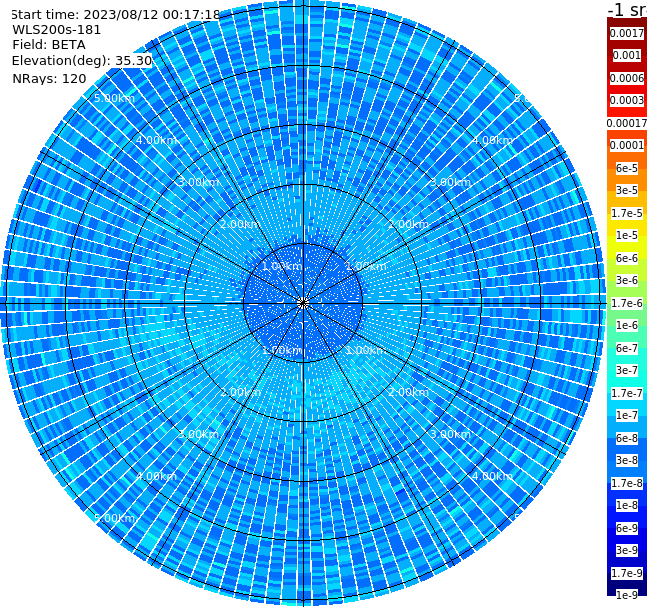Click the 1.7e-7 colorbar label

(627, 393)
